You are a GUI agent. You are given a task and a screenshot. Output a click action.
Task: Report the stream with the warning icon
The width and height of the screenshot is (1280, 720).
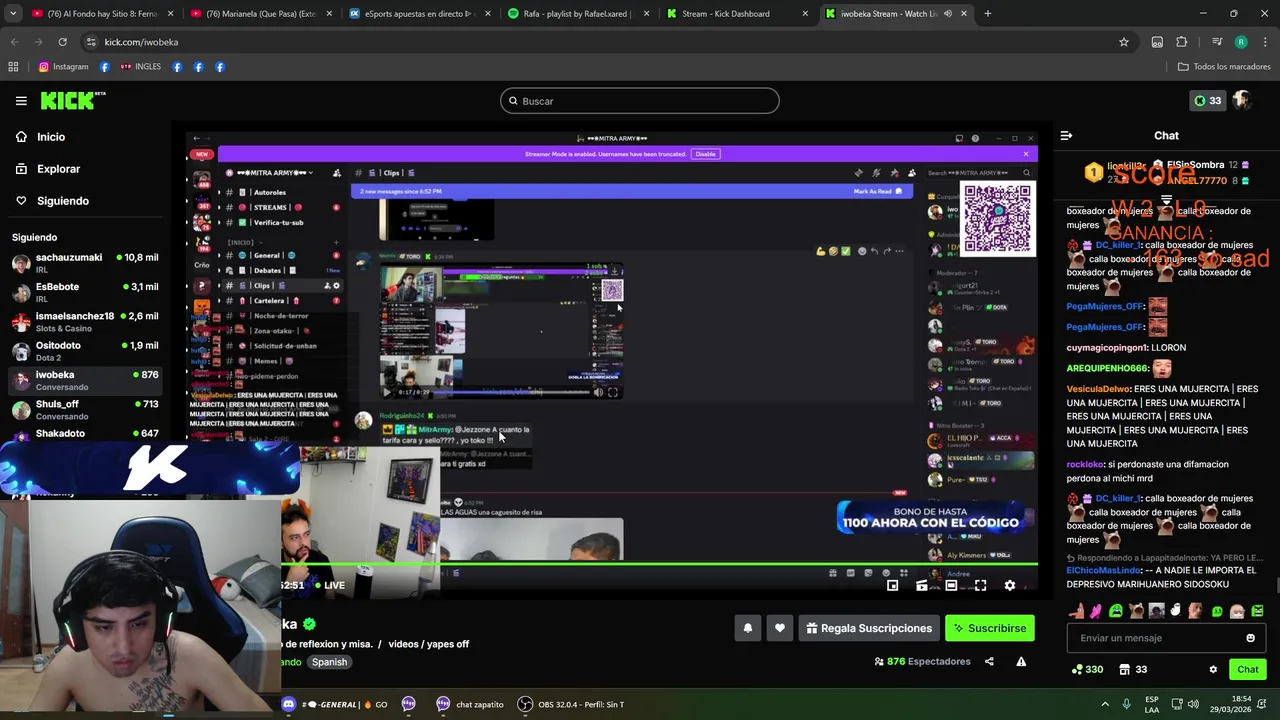tap(1021, 661)
